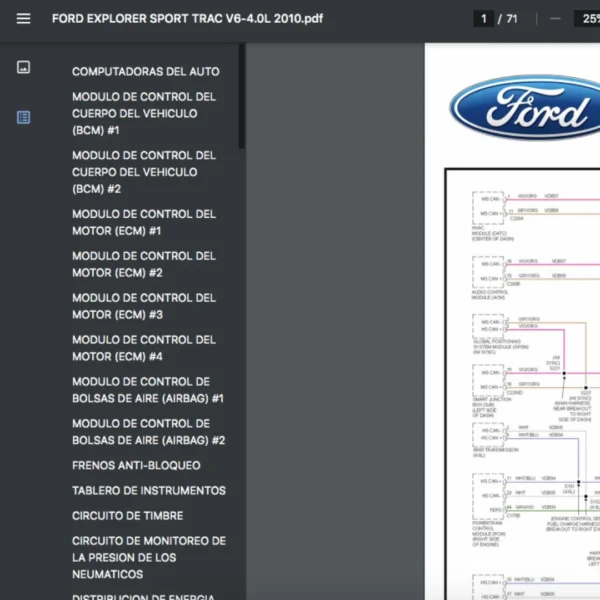Jump to BOLSAS DE AIRE (AIRBAG) #1

[x=147, y=390]
